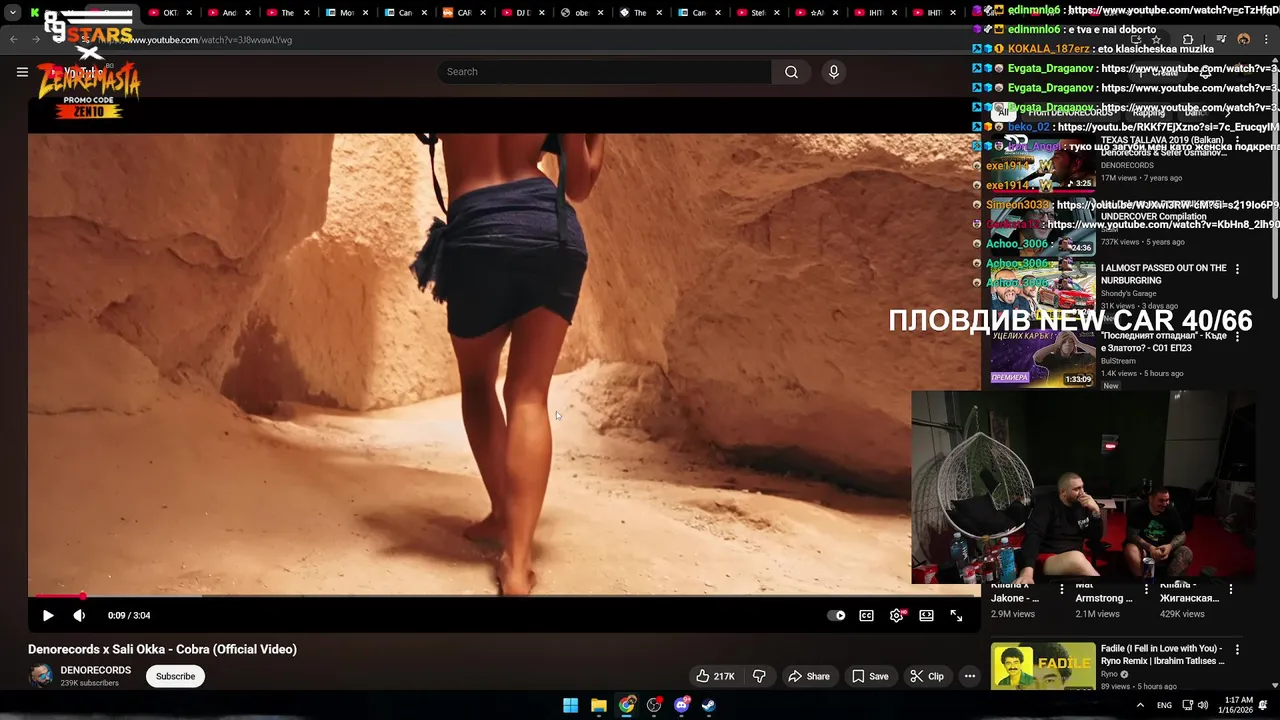1280x720 pixels.
Task: Open options for the Armstrong video
Action: coord(1146,590)
